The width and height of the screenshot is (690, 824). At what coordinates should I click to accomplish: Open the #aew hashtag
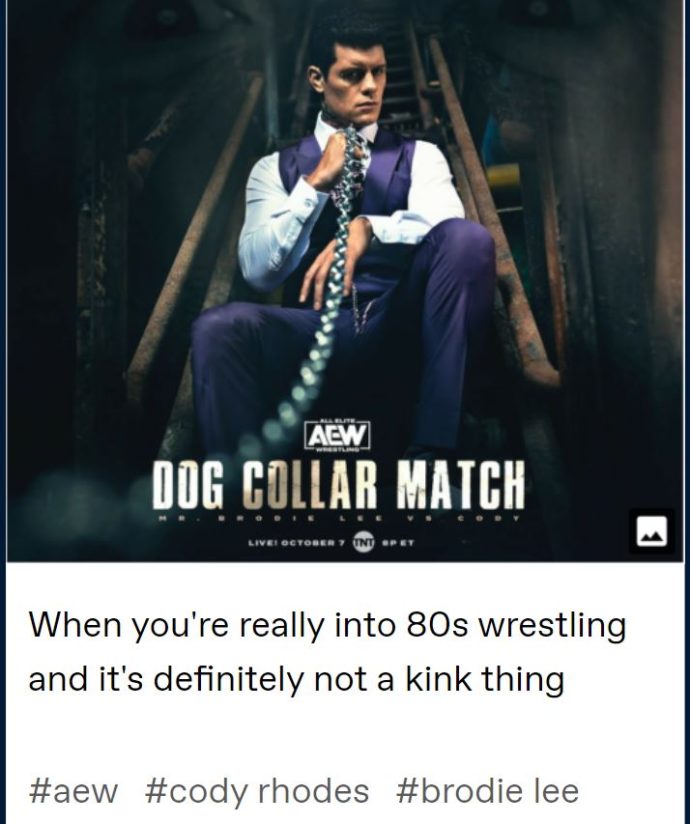(x=74, y=791)
